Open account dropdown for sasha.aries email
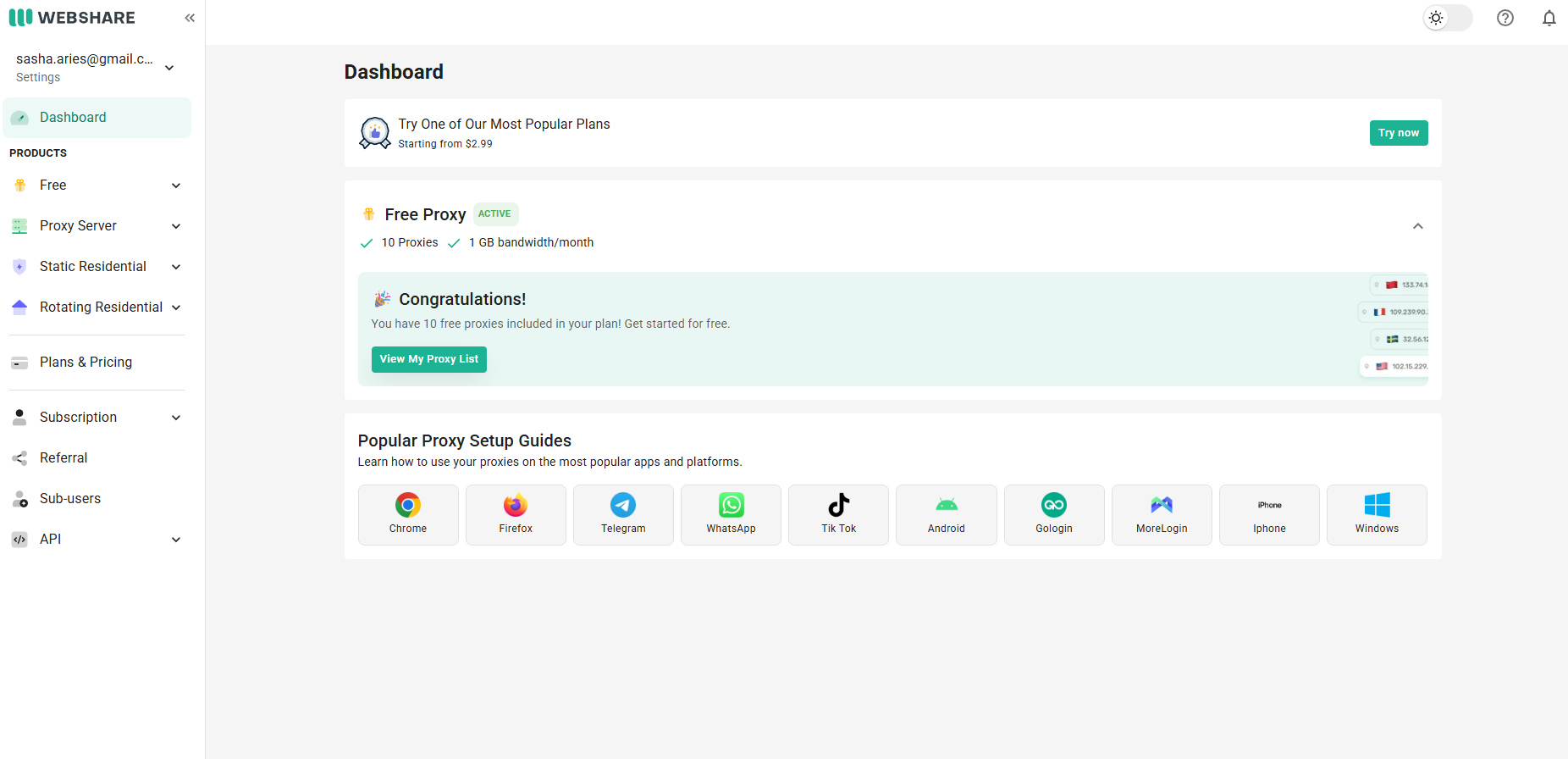1568x759 pixels. point(169,68)
